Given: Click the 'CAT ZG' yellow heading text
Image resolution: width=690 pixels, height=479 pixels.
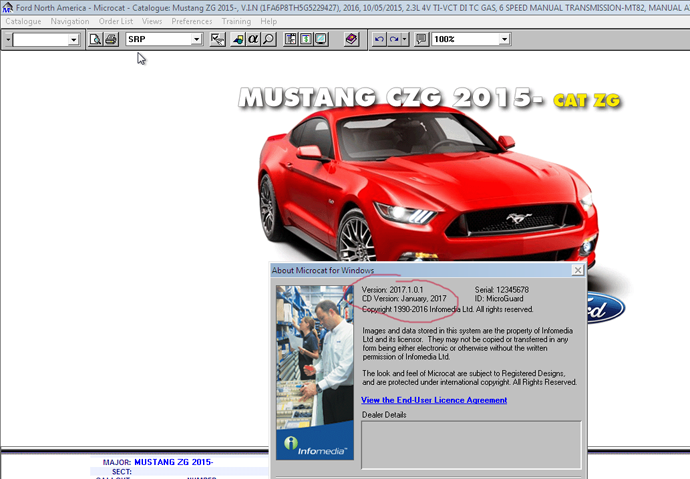Looking at the screenshot, I should pos(587,101).
